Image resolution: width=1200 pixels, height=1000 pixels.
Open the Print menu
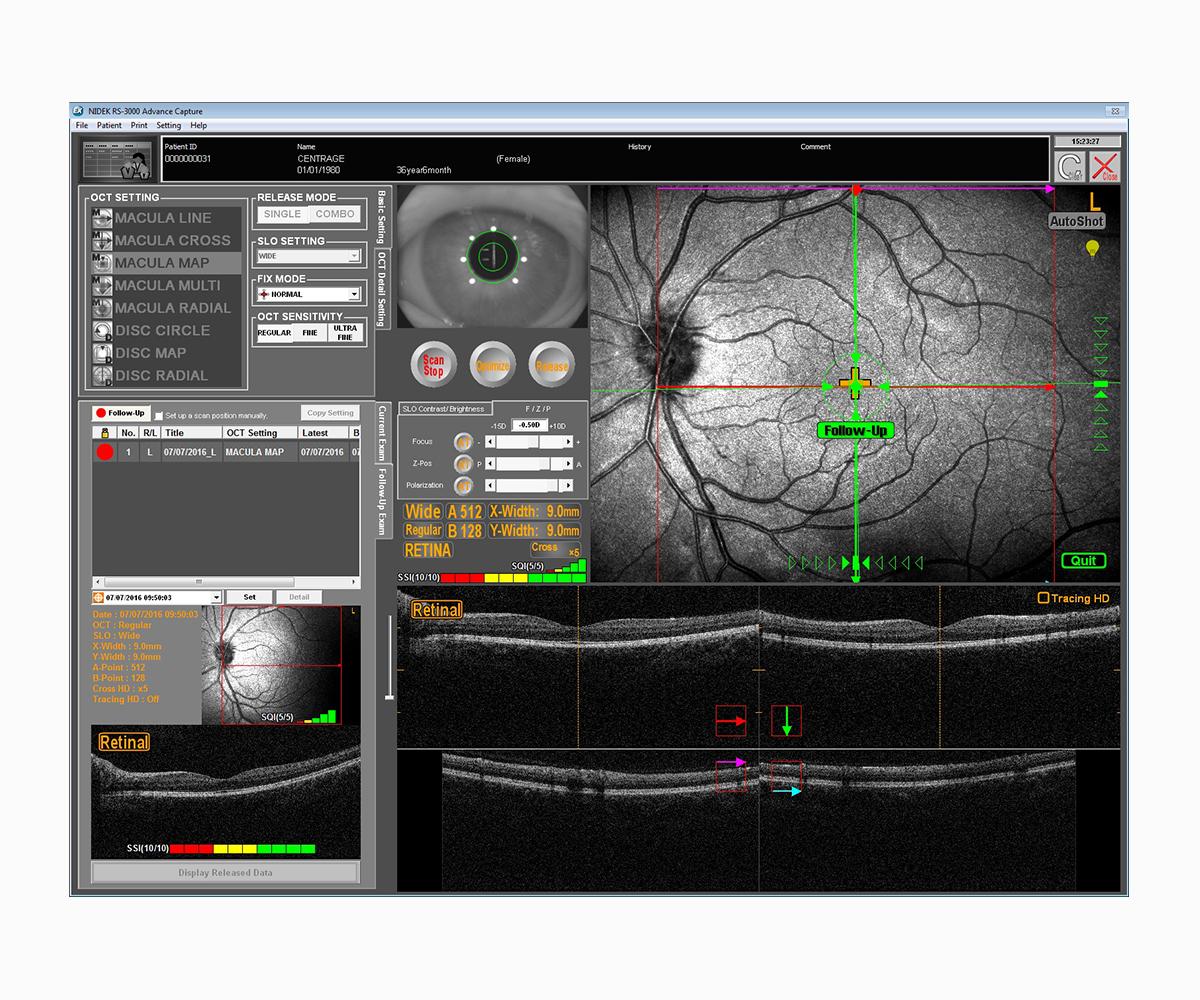point(139,126)
